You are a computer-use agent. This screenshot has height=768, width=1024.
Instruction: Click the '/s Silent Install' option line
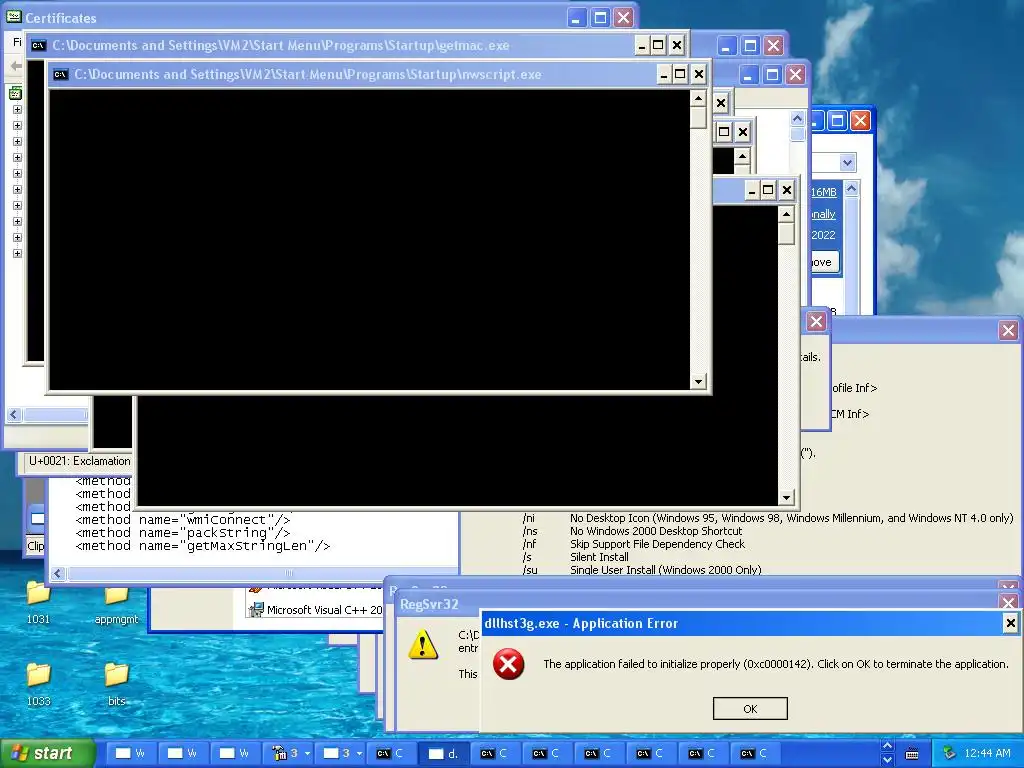pyautogui.click(x=575, y=557)
